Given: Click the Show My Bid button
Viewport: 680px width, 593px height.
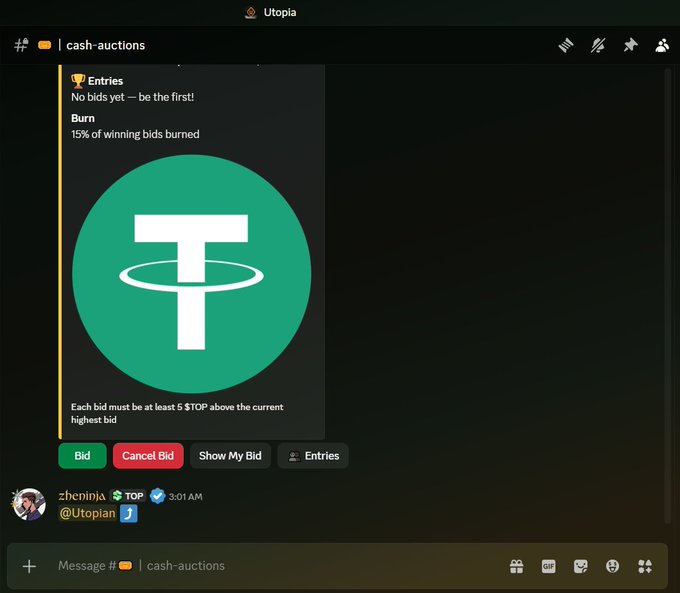Looking at the screenshot, I should click(x=230, y=455).
